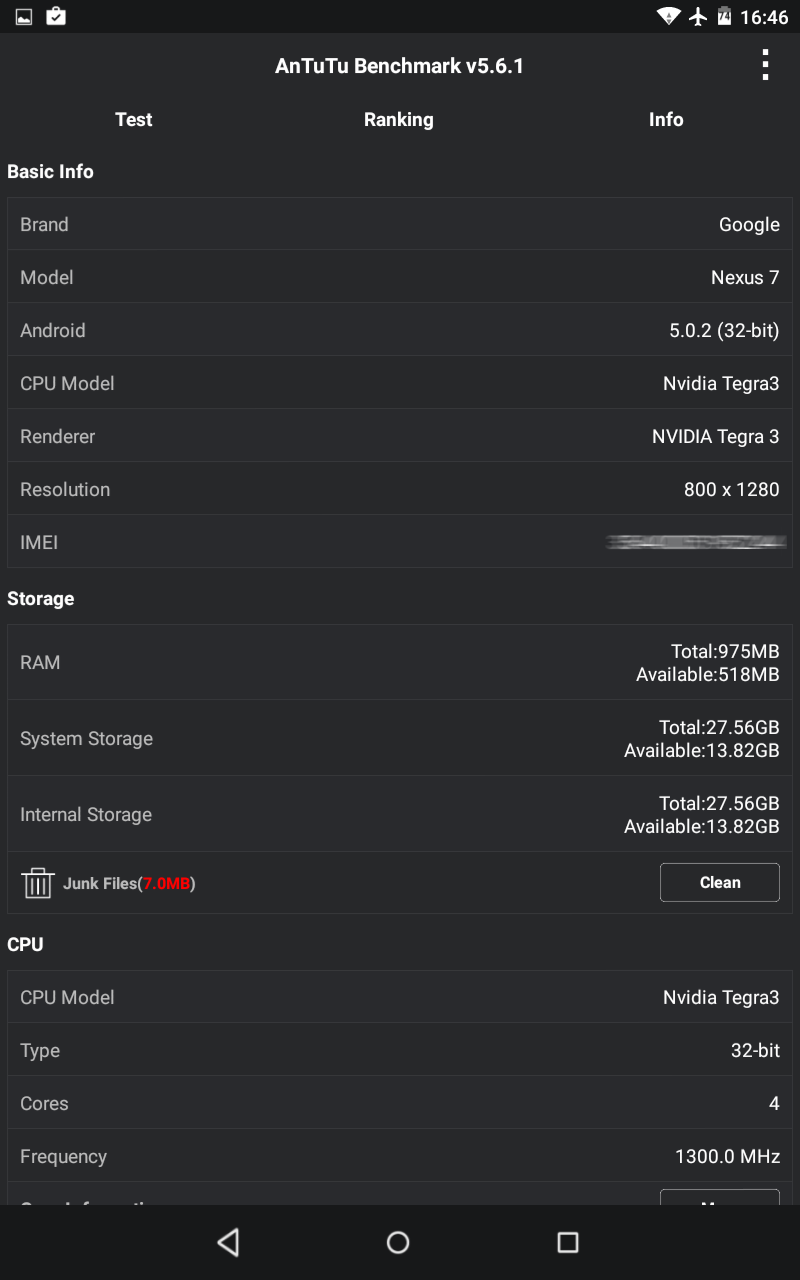The image size is (800, 1280).
Task: Open recent apps square button
Action: click(x=568, y=1242)
